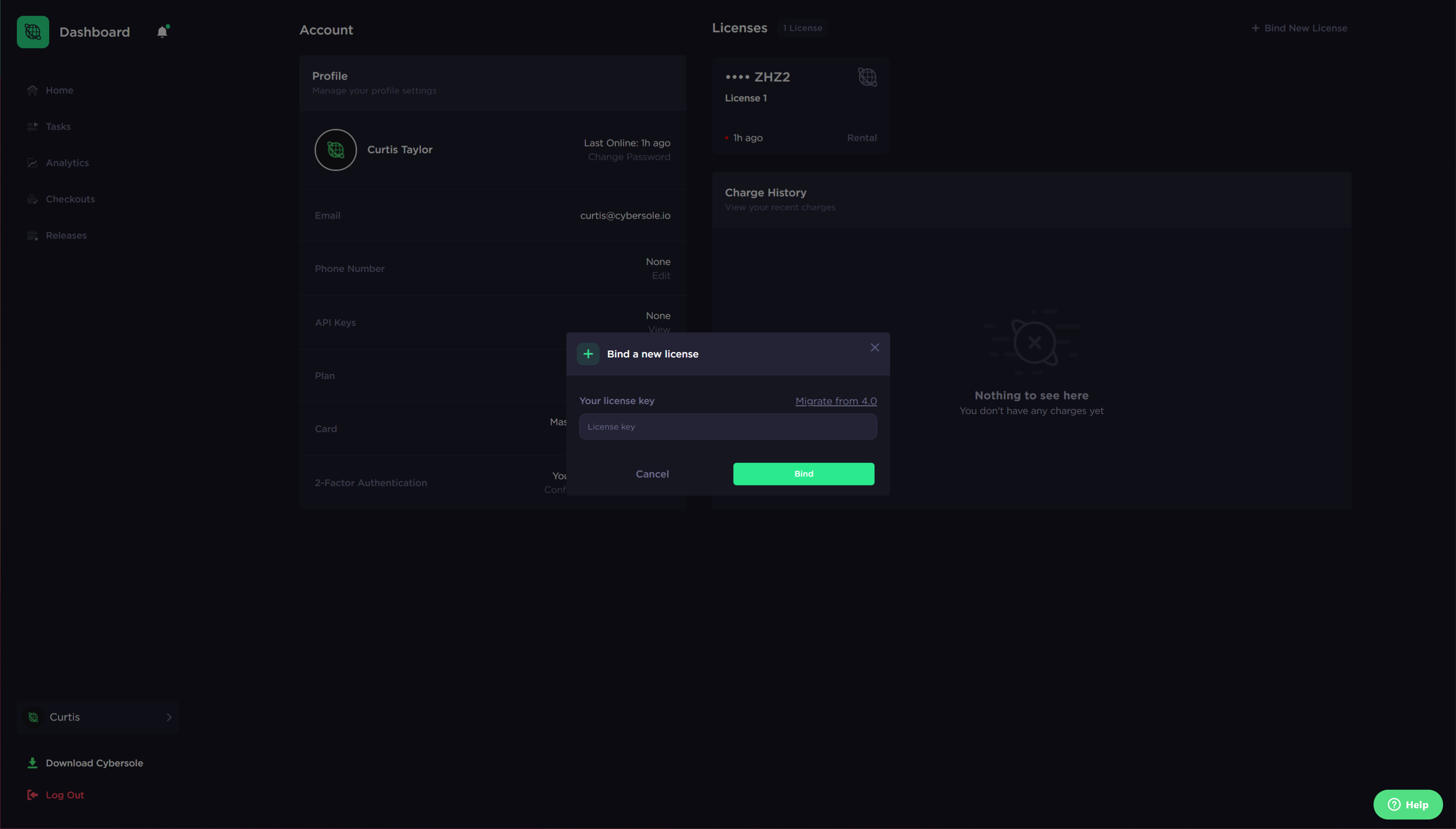Click the Rental label on license card
The image size is (1456, 829).
[x=862, y=138]
